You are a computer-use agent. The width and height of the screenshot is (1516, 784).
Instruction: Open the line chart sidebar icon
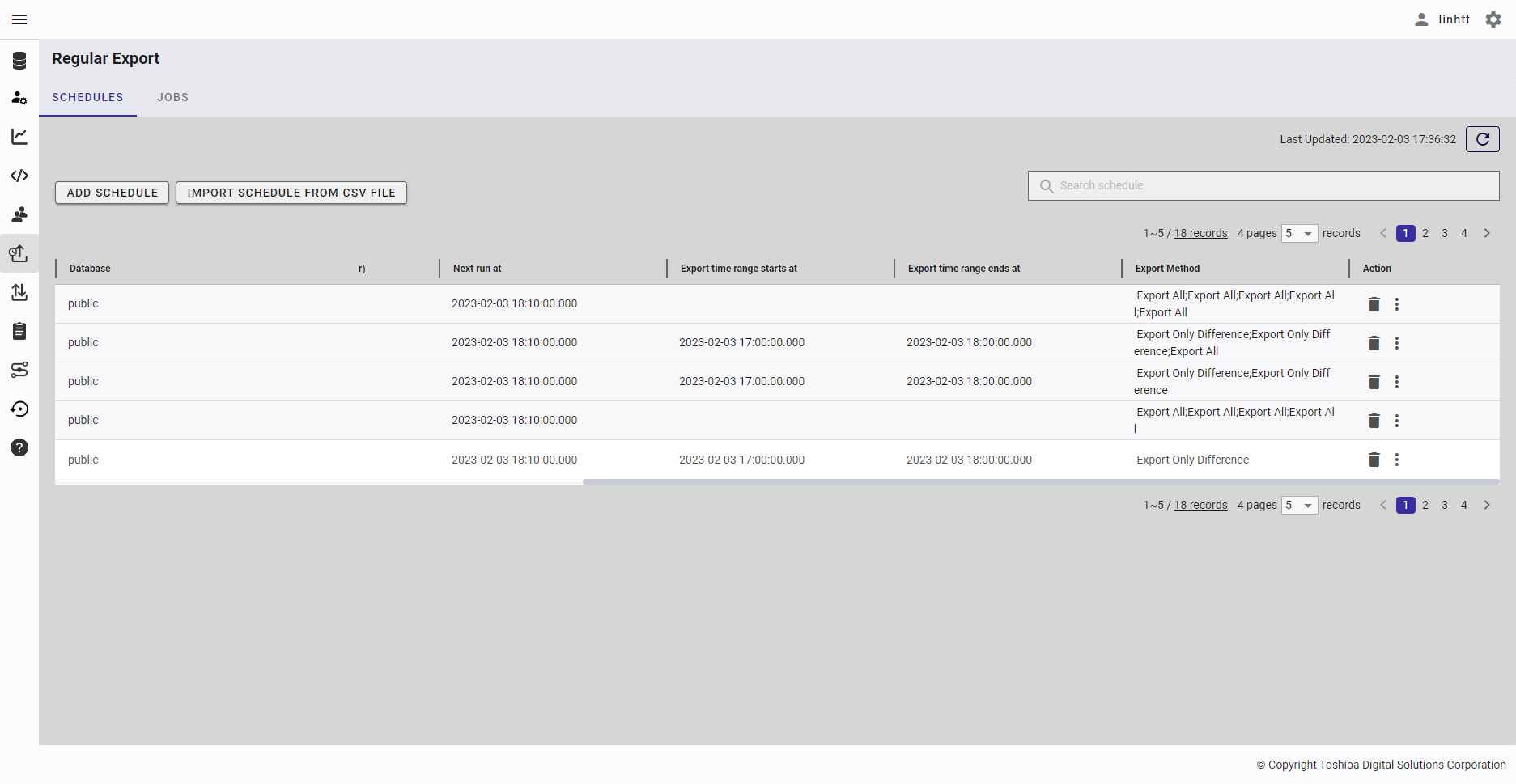tap(19, 137)
